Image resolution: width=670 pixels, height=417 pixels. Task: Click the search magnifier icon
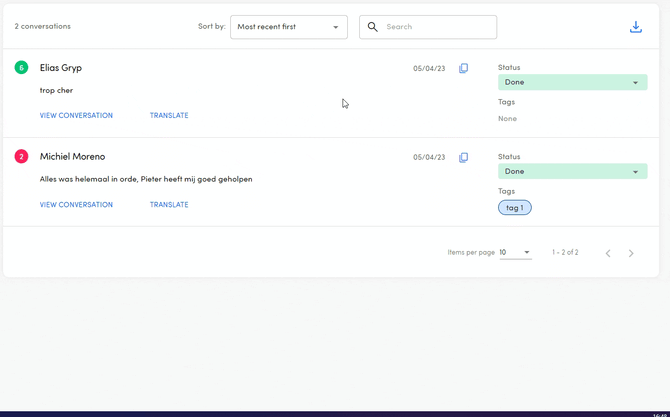[x=373, y=27]
